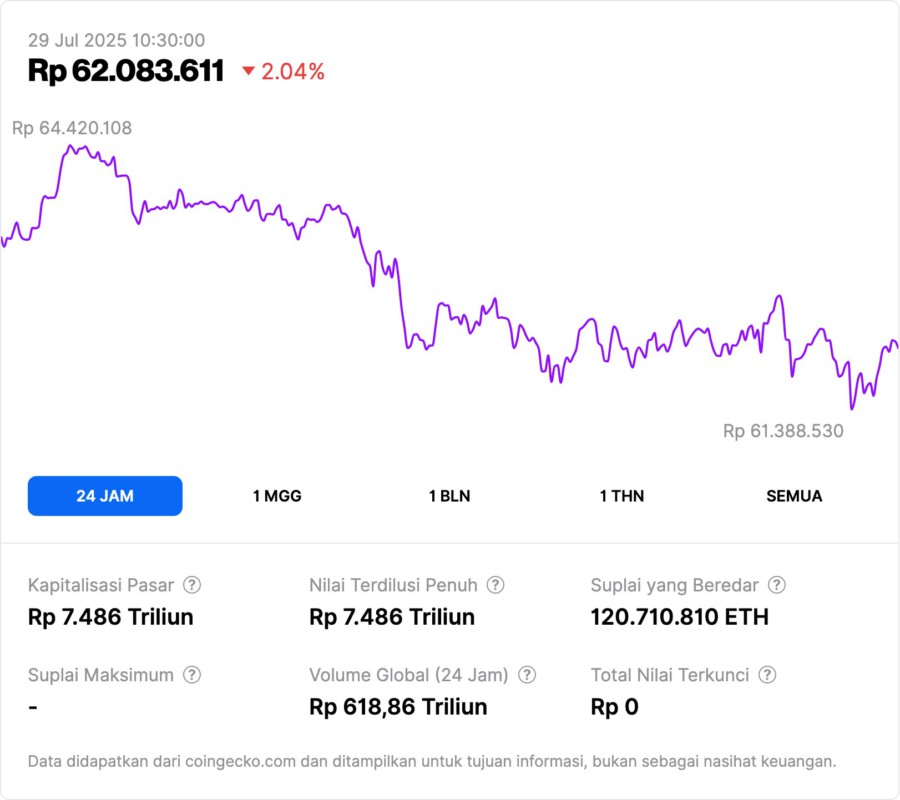Click the red down-triangle price change indicator
Image resolution: width=900 pixels, height=800 pixels.
(x=249, y=71)
